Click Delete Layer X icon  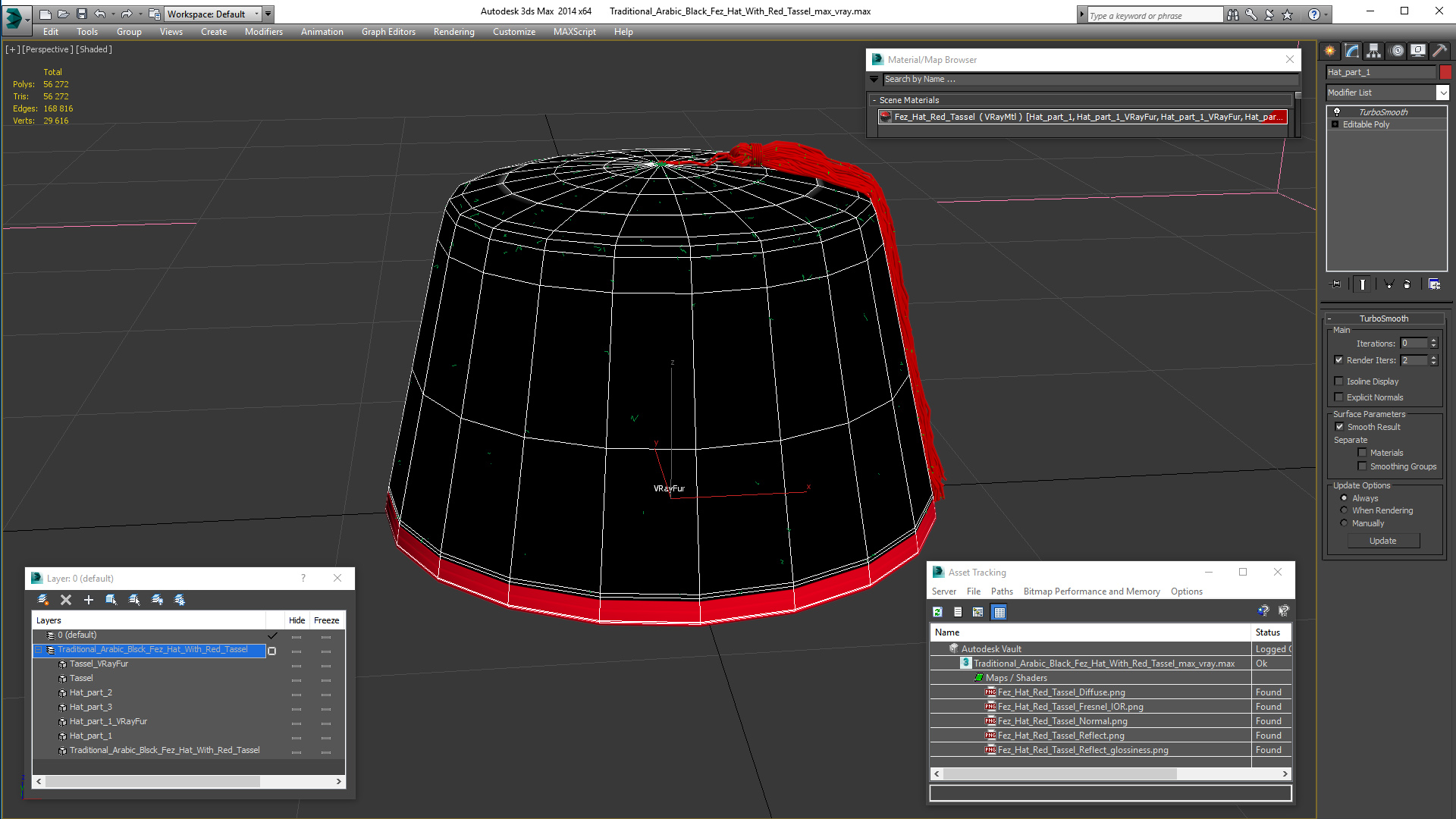[x=66, y=600]
